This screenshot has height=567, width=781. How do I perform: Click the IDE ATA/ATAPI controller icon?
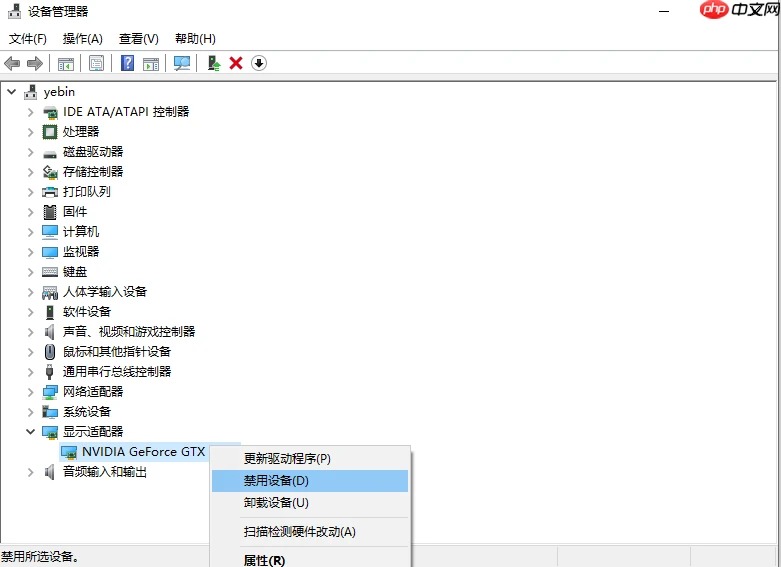point(50,112)
